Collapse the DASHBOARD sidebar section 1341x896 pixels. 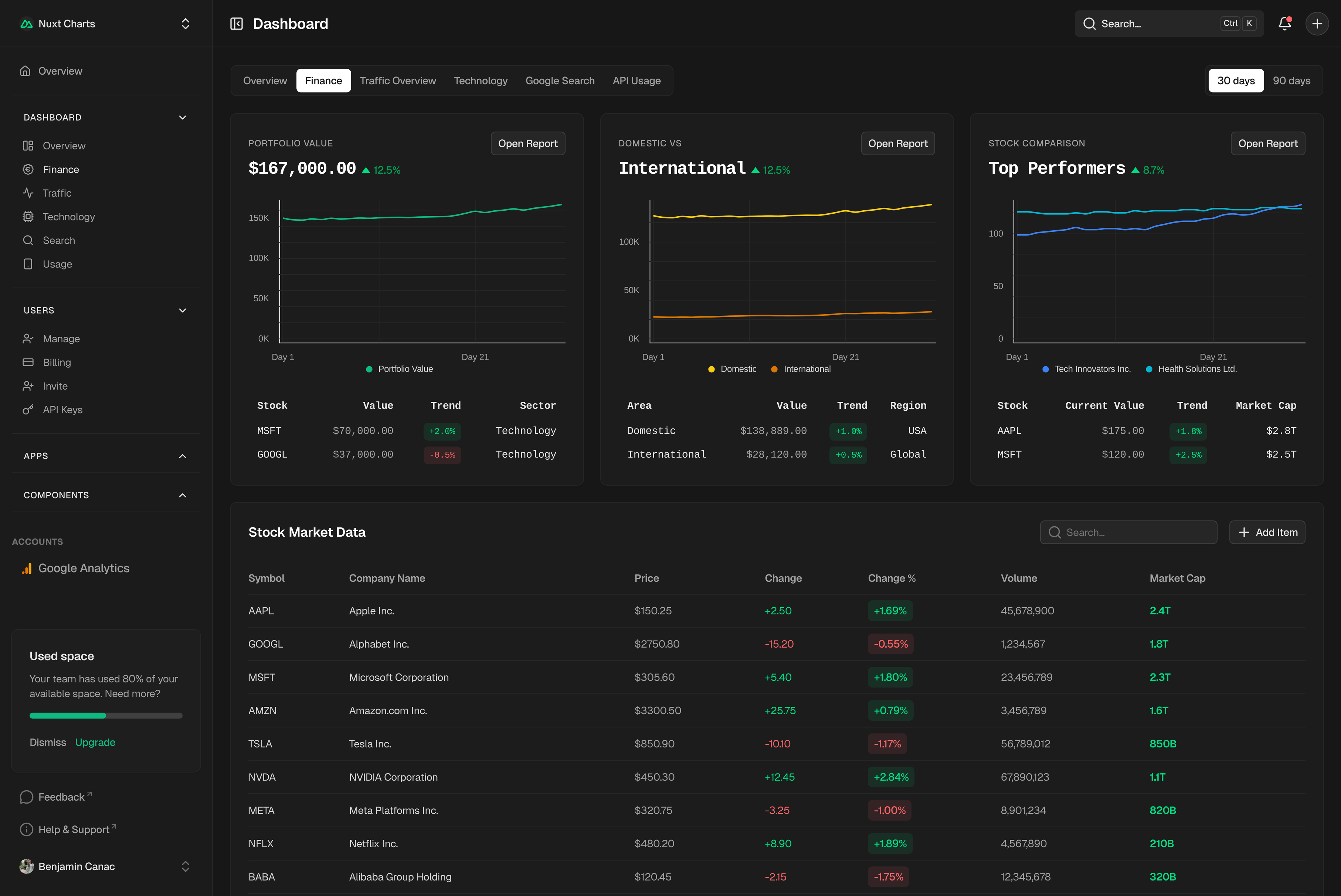tap(182, 117)
